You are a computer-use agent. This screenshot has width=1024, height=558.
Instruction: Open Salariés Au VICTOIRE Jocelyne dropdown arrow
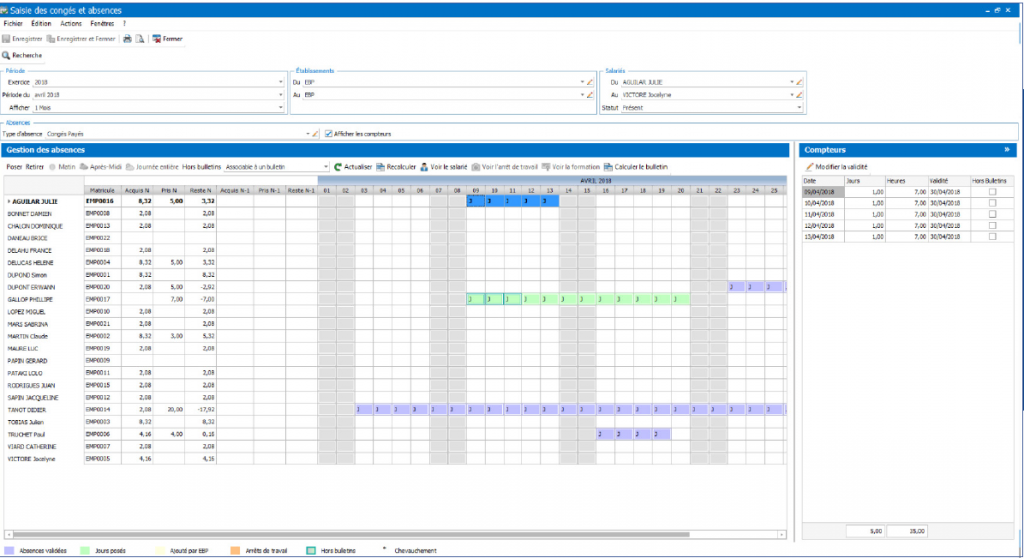click(x=792, y=95)
